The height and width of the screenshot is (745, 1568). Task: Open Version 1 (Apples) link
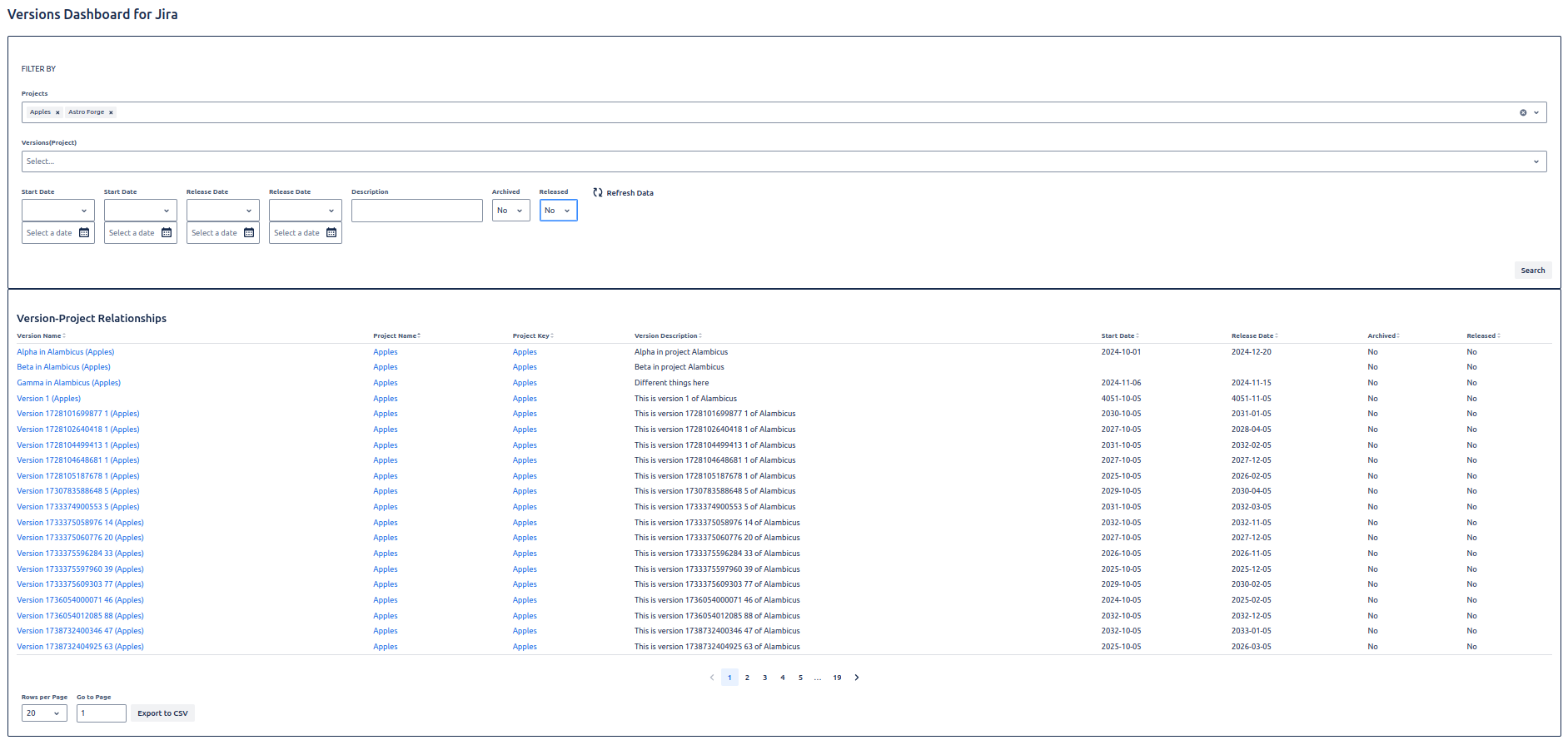click(x=48, y=399)
